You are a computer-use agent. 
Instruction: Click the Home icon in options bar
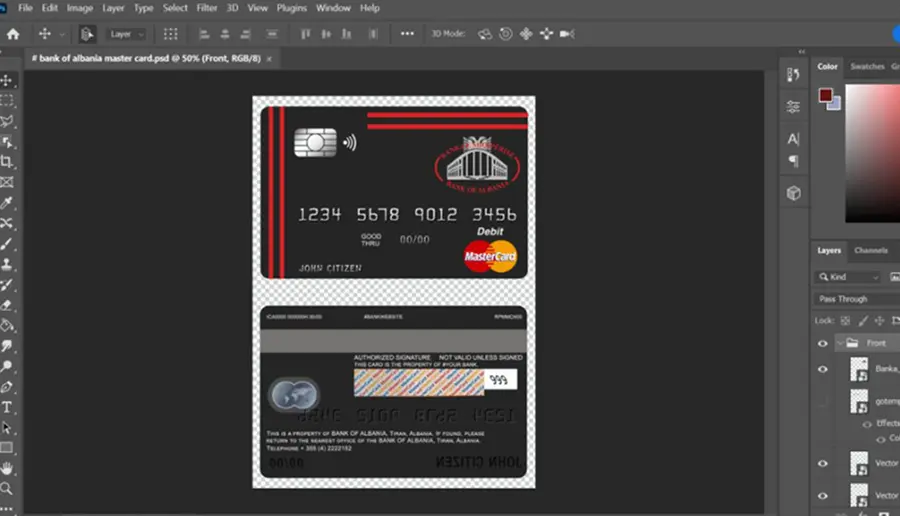[x=13, y=34]
